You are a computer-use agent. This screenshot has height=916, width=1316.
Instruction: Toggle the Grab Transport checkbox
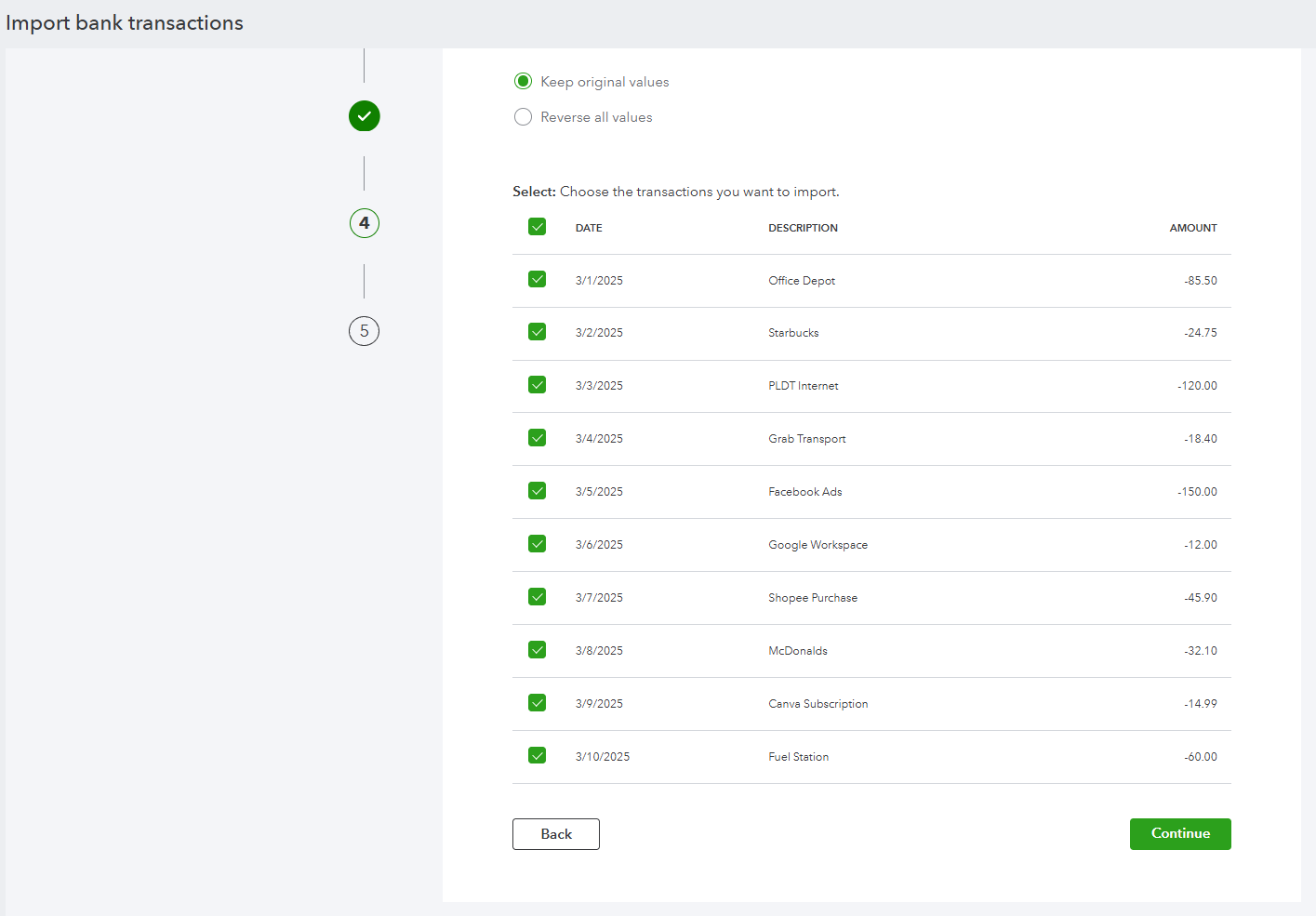click(538, 438)
